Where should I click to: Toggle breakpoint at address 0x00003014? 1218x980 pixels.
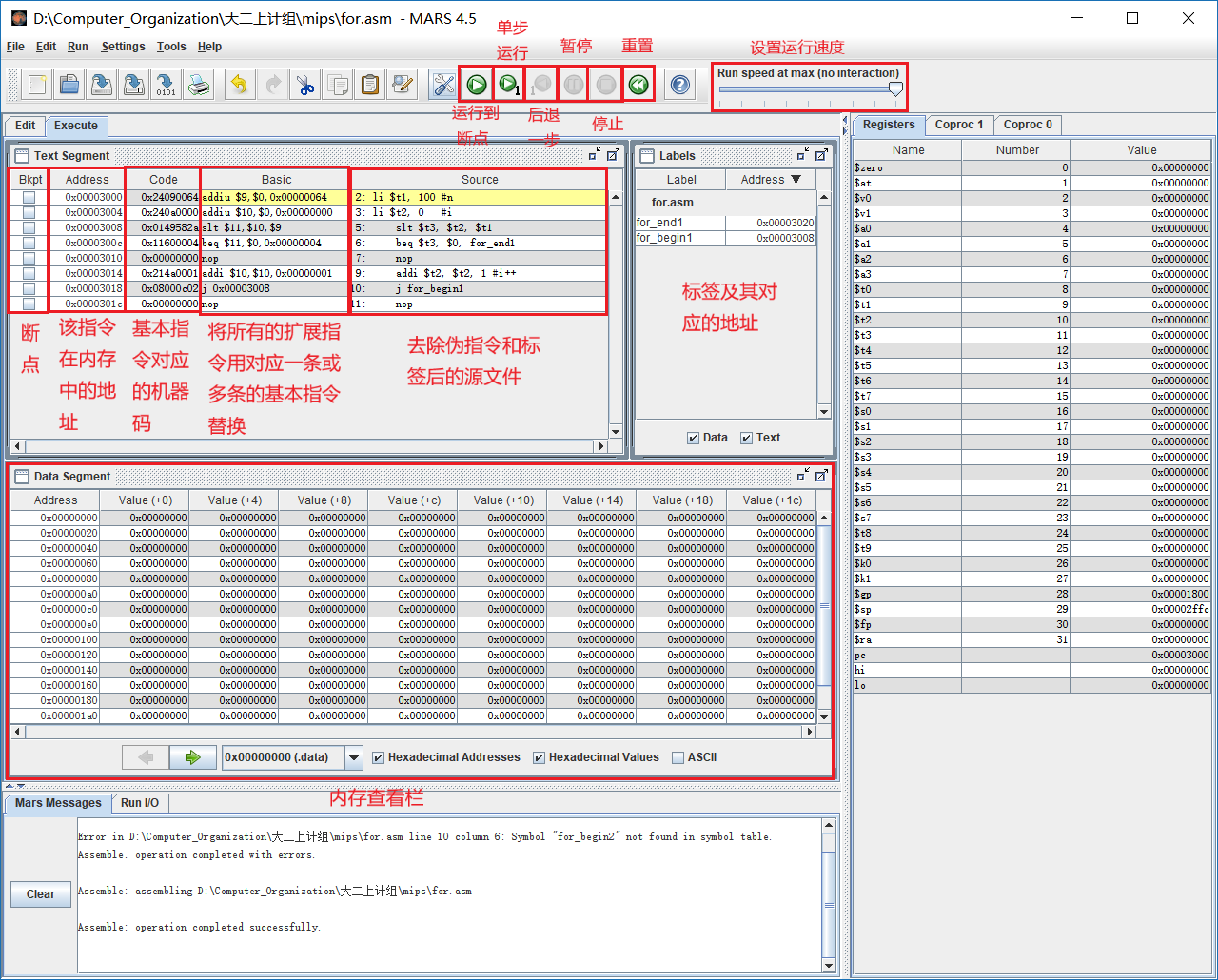(x=29, y=274)
